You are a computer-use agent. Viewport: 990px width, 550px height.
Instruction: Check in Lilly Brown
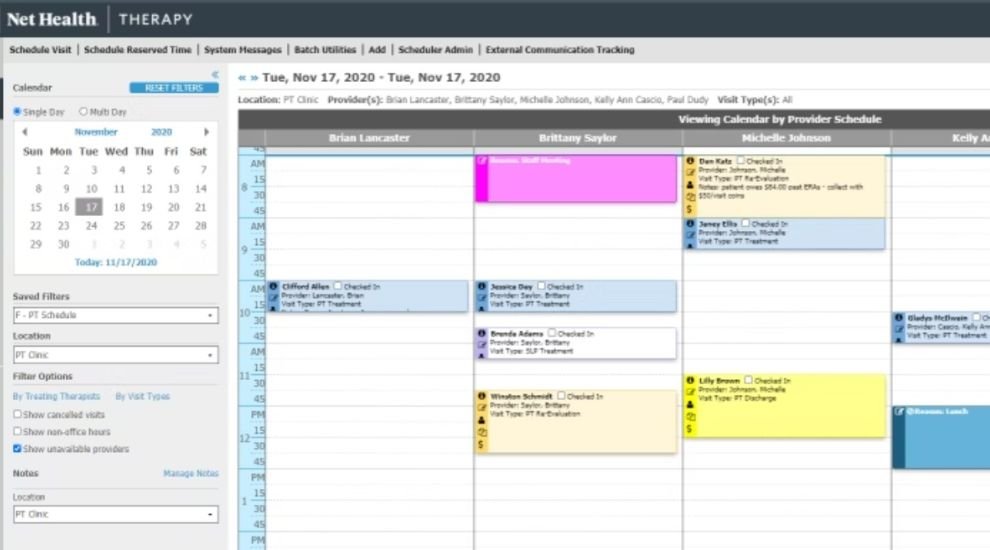coord(748,380)
